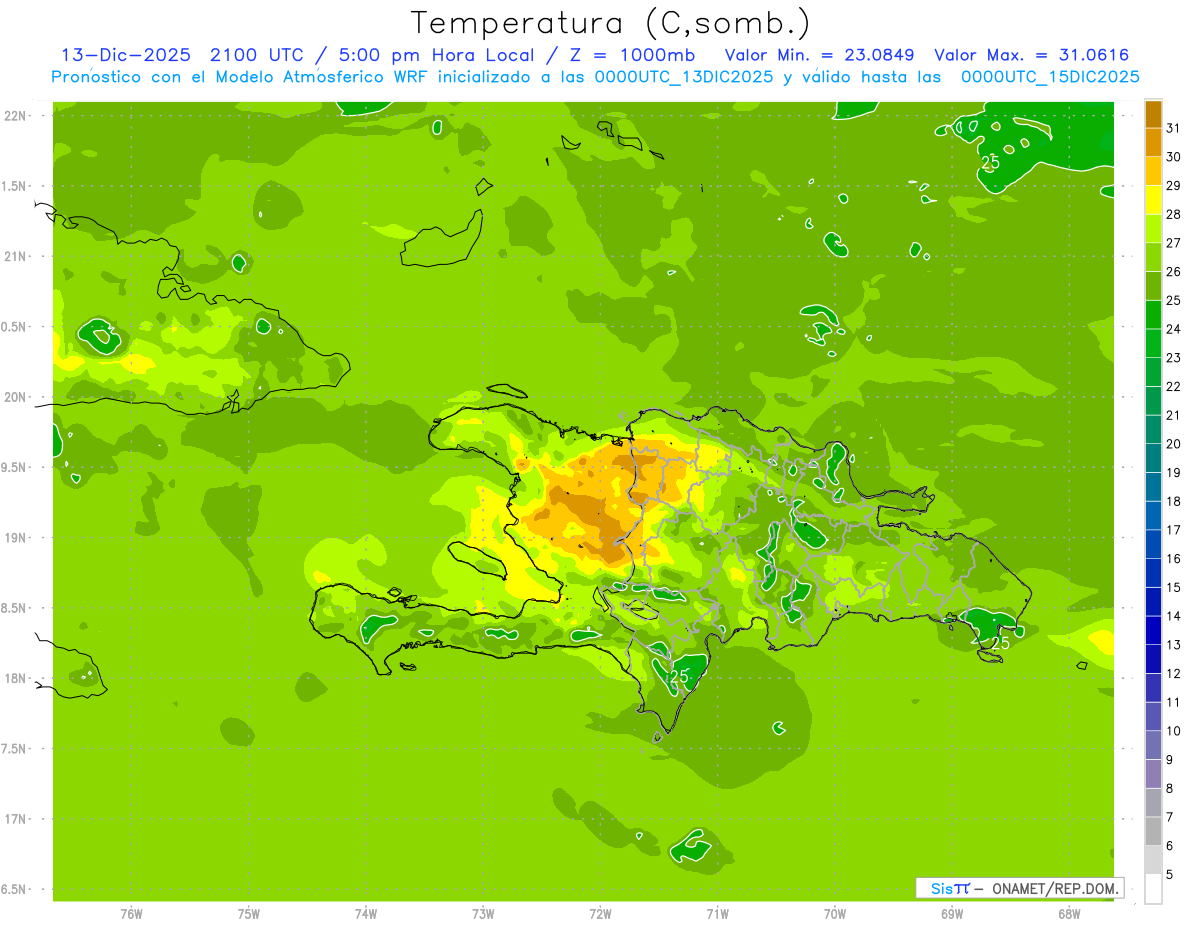
Task: Click longitude axis label "76W"
Action: point(131,914)
